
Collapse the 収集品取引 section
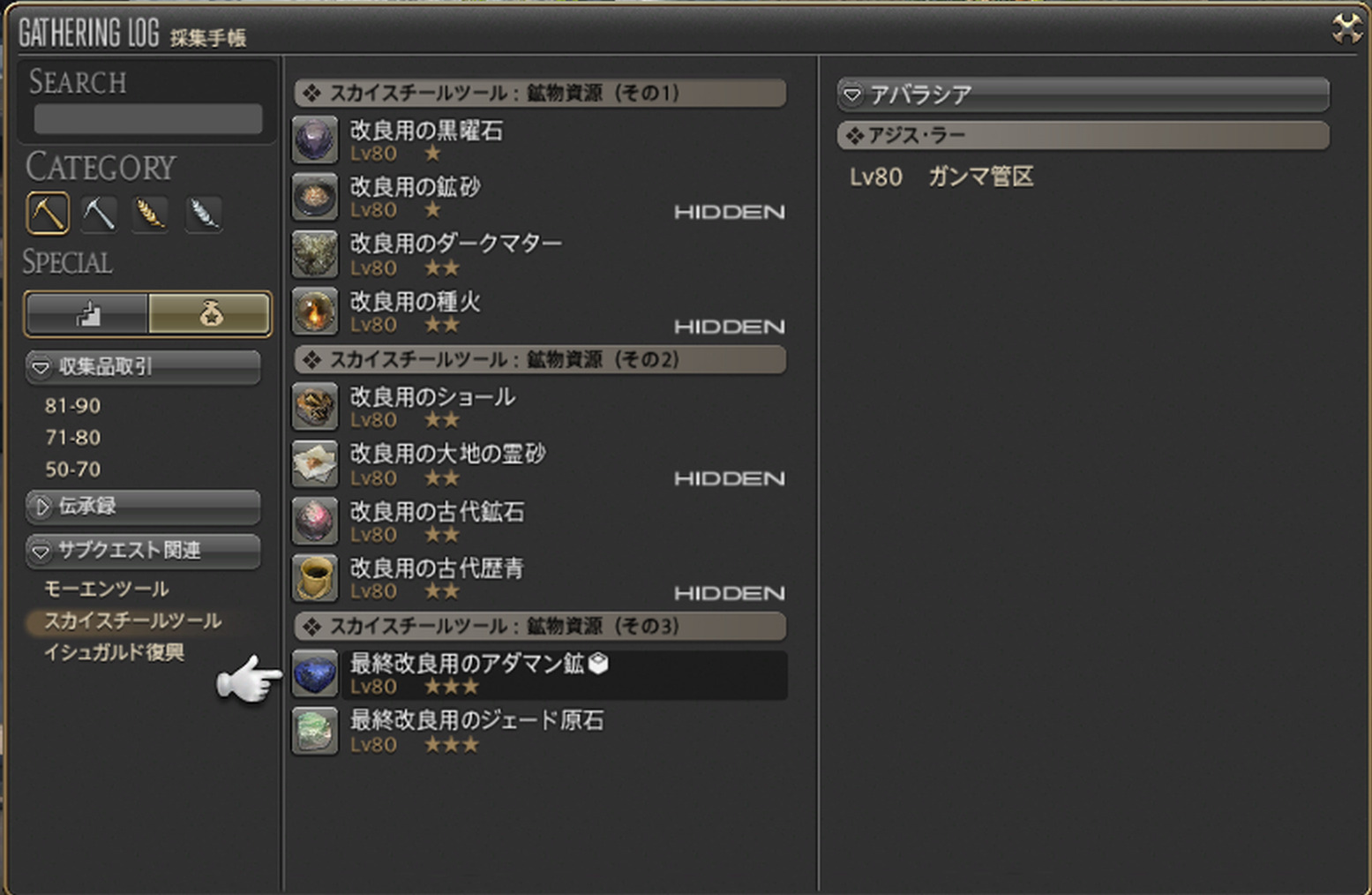click(x=143, y=366)
